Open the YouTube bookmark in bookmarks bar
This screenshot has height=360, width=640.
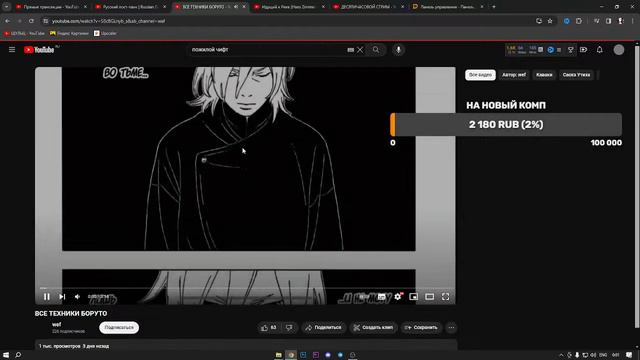point(24,33)
